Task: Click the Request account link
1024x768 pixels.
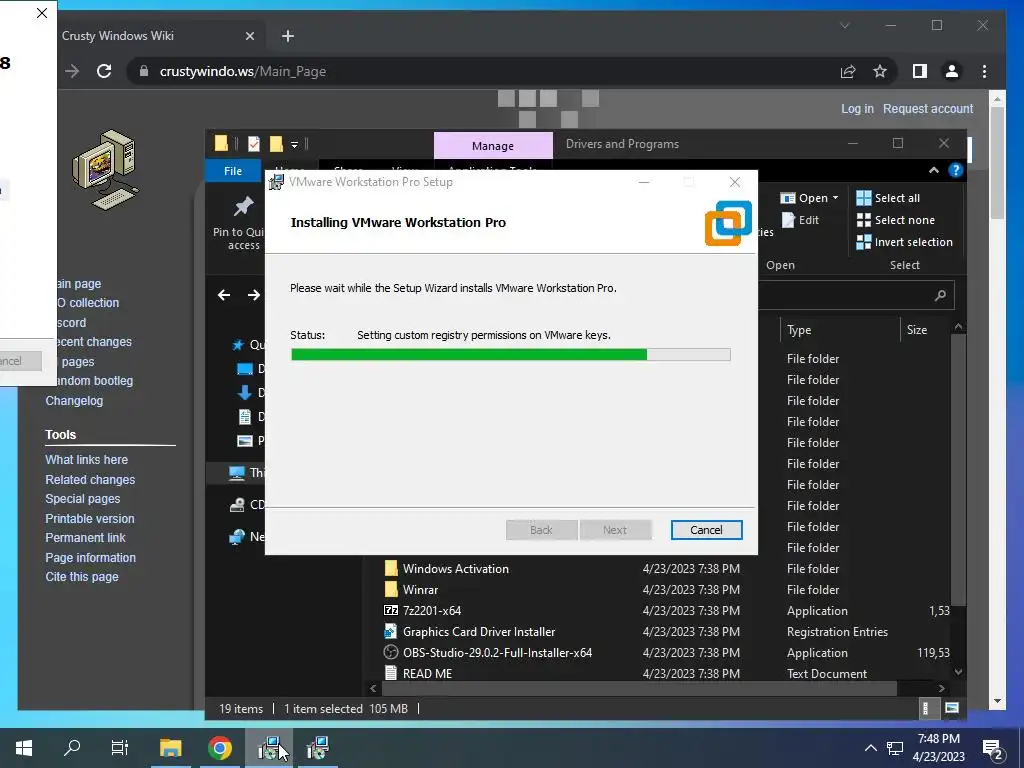Action: coord(927,108)
